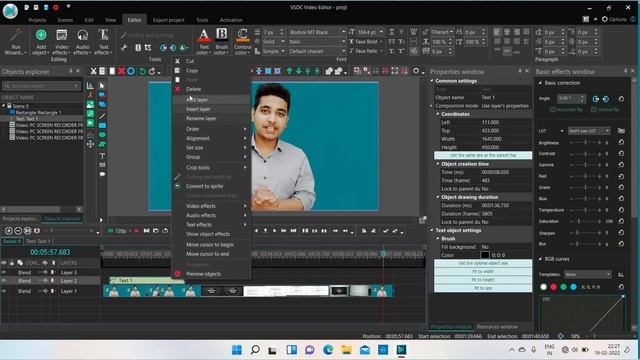
Task: Select the blue RGB curve channel
Action: 573,287
